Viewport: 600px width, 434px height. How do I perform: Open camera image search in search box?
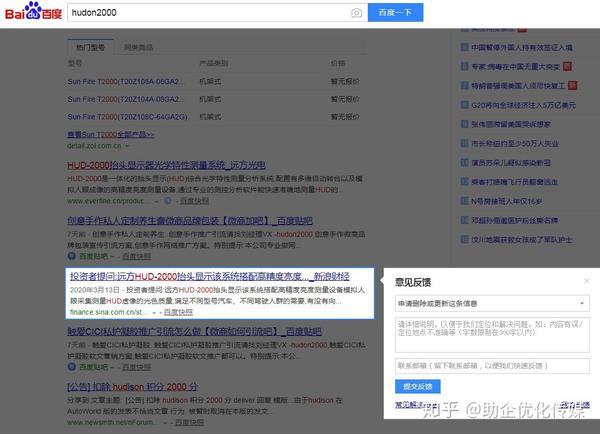point(356,13)
